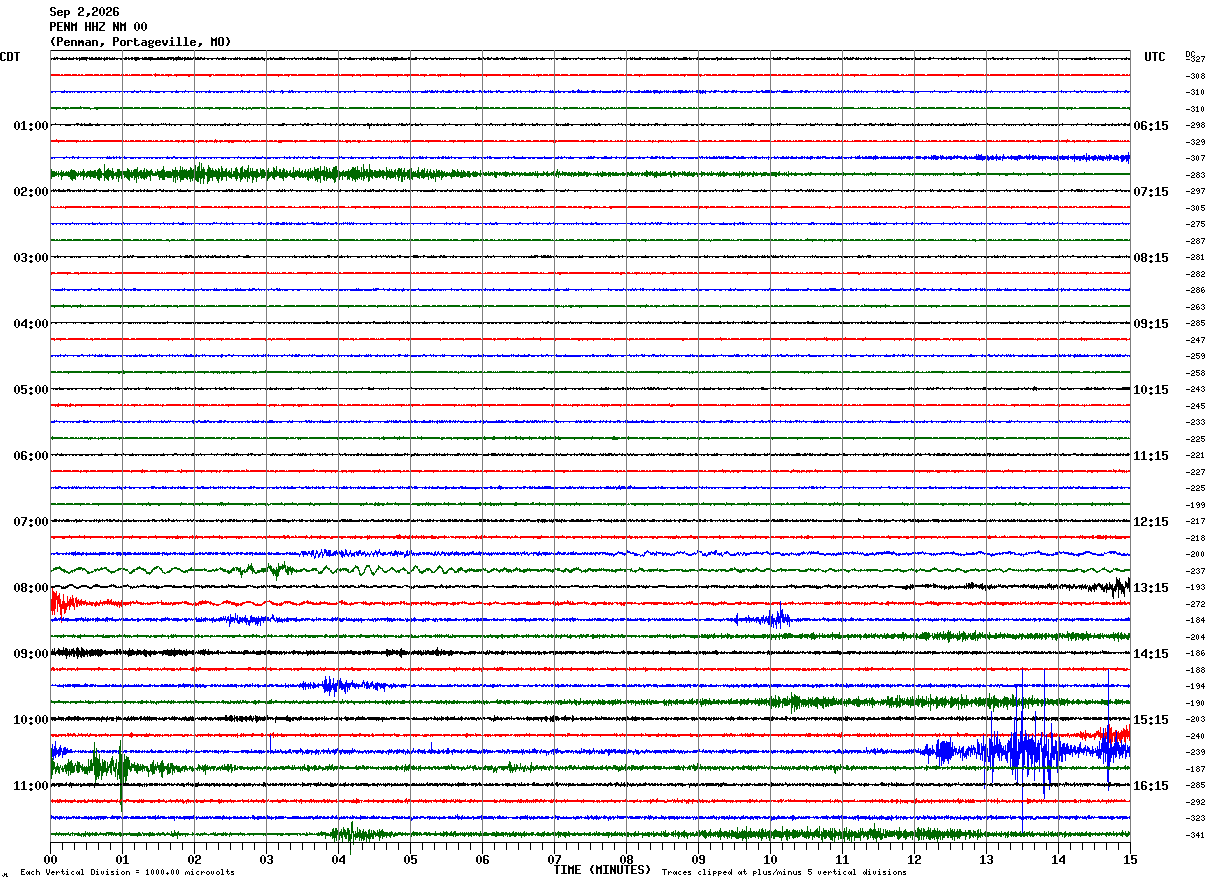Click the 06:15 UTC time label
This screenshot has height=886, width=1210.
click(1151, 126)
